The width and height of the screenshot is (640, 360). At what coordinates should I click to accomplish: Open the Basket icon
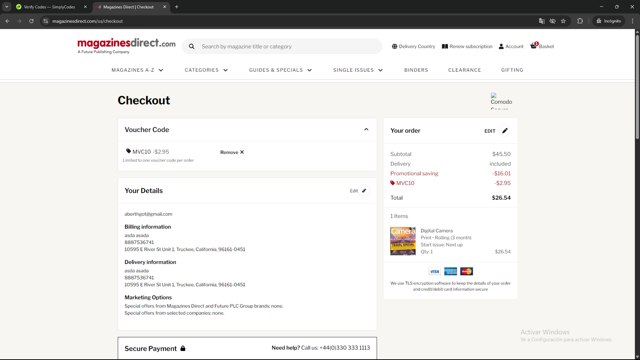tap(534, 46)
